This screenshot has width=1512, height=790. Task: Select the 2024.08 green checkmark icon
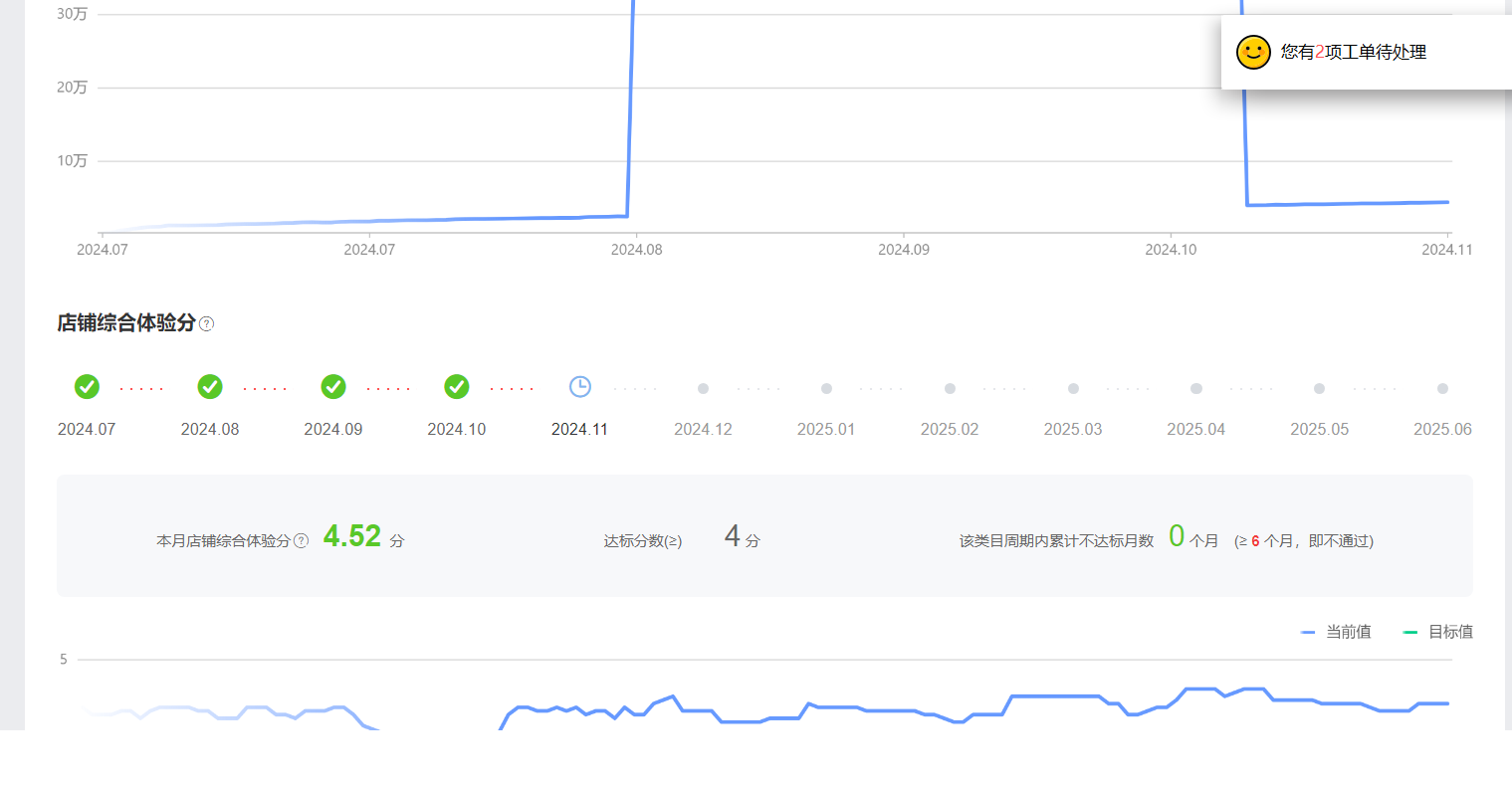[x=210, y=387]
